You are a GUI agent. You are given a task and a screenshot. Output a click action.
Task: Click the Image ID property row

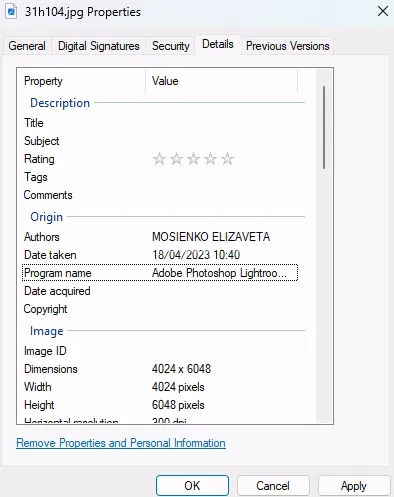click(160, 351)
